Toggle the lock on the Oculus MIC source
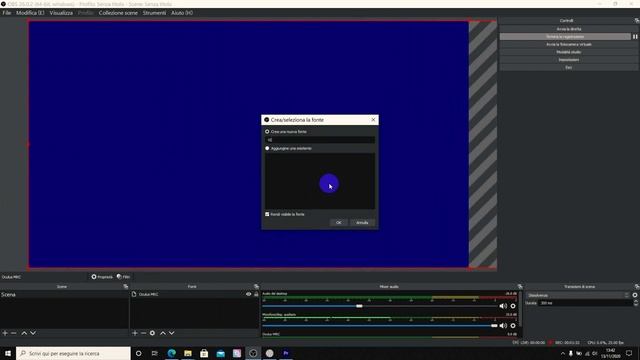This screenshot has width=640, height=360. pos(256,294)
